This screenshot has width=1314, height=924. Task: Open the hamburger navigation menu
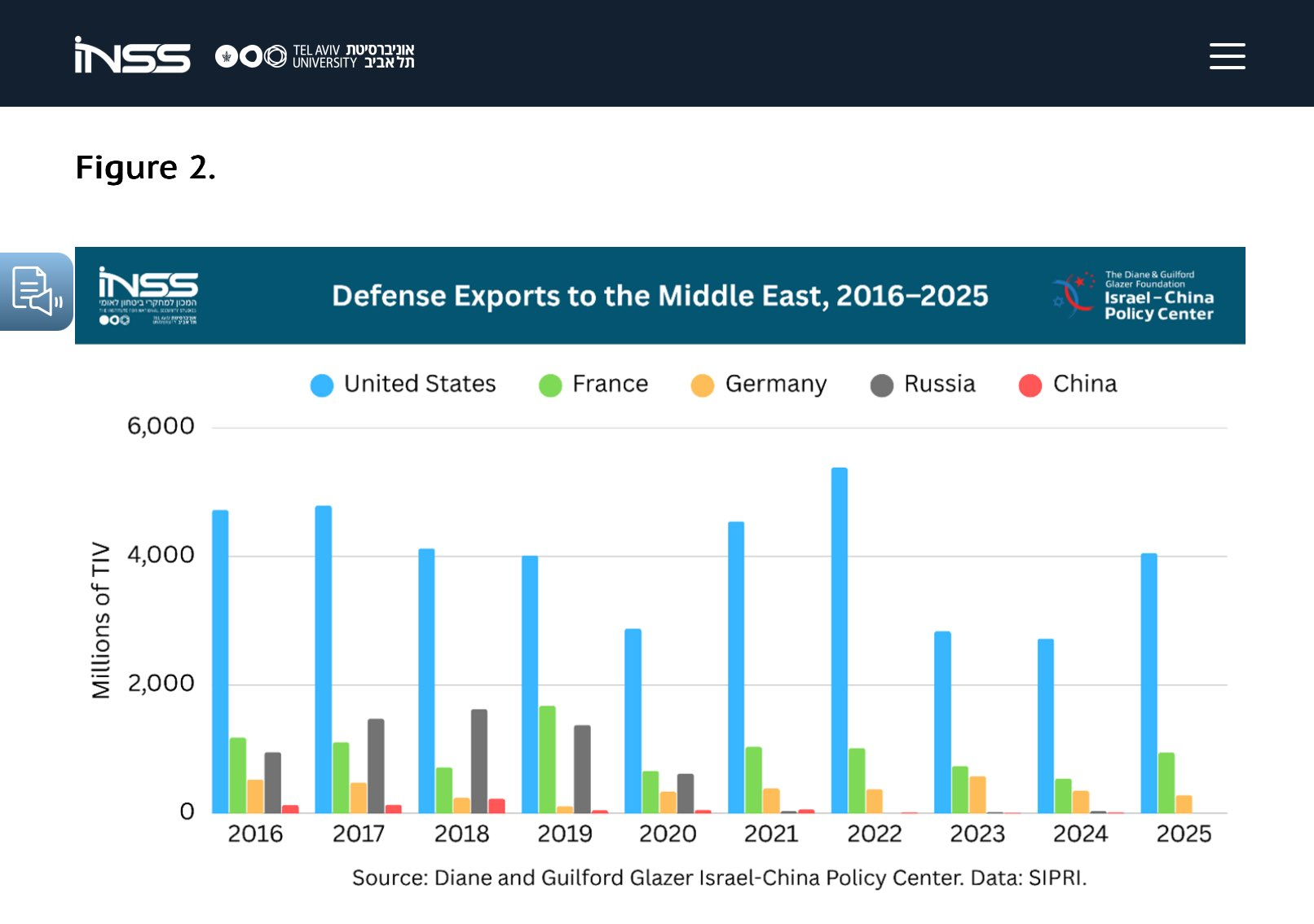(x=1227, y=56)
